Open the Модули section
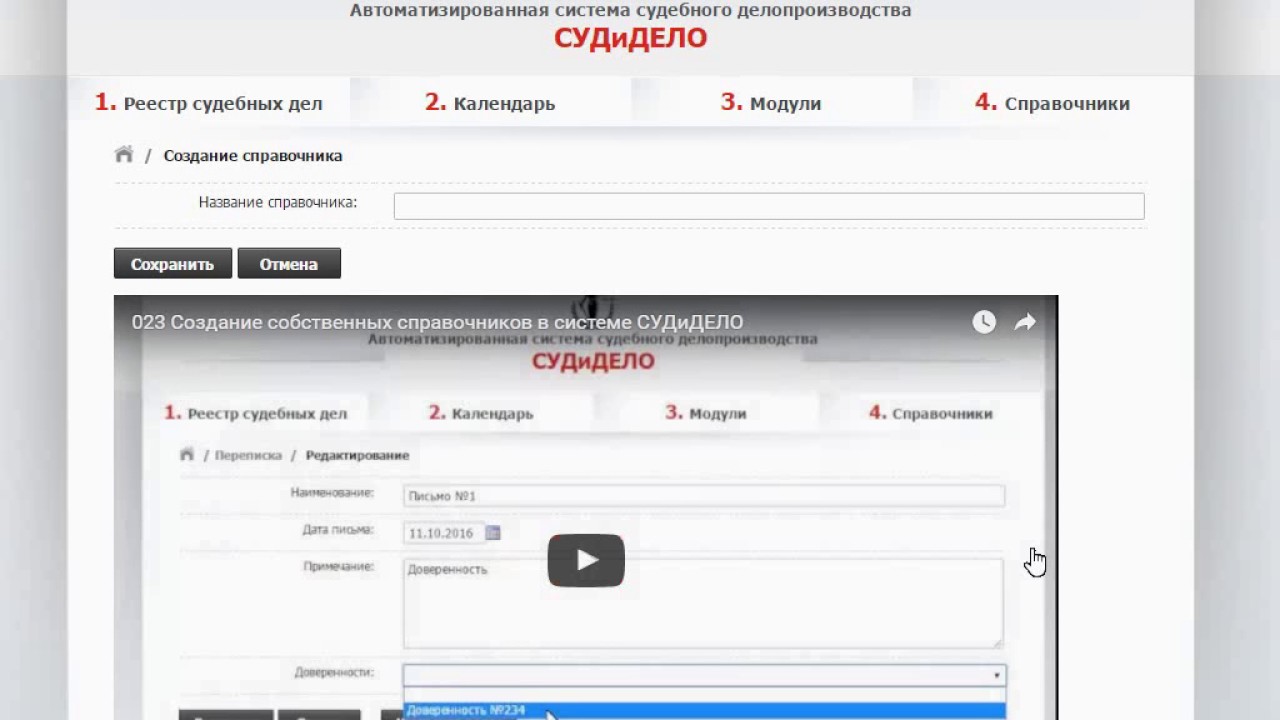Viewport: 1280px width, 720px height. point(770,102)
